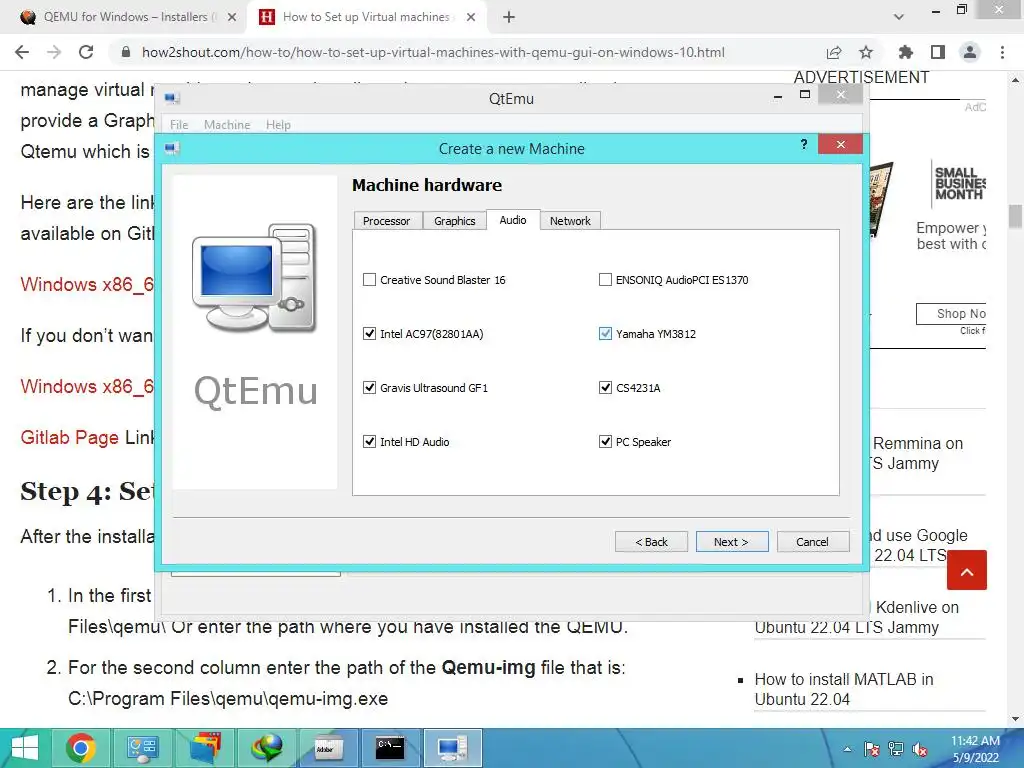Select the Audio tab
This screenshot has height=768, width=1024.
pyautogui.click(x=513, y=220)
